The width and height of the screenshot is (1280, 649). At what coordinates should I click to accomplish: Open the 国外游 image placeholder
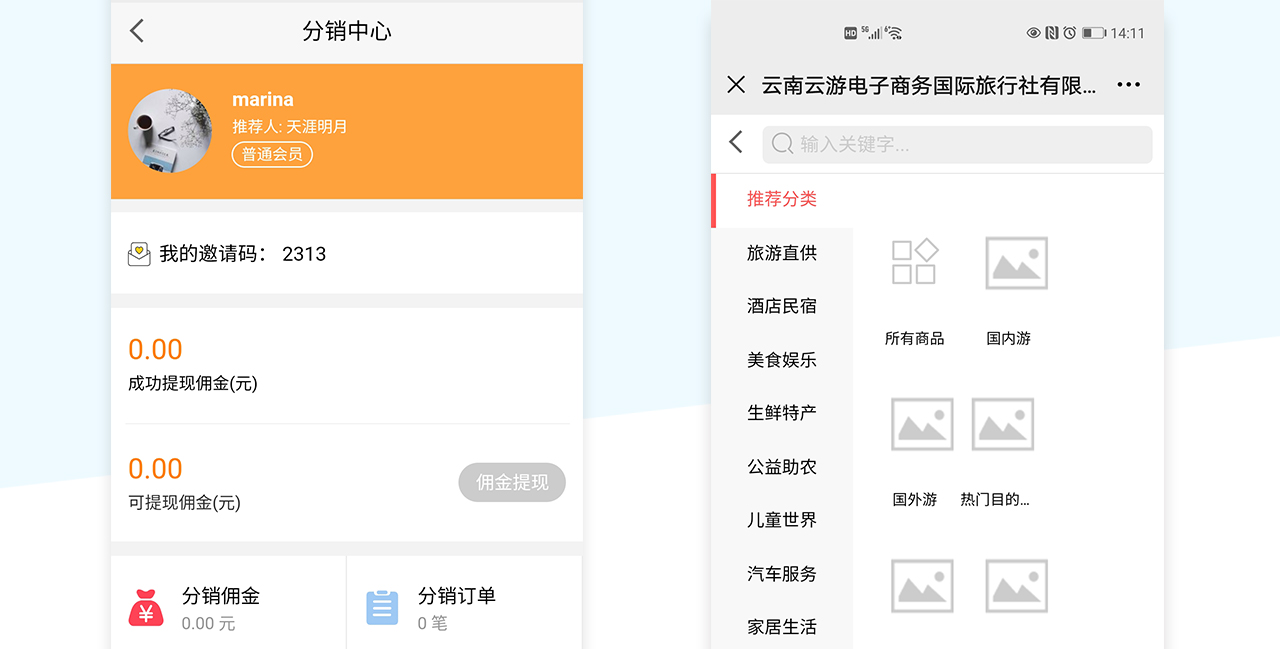922,424
